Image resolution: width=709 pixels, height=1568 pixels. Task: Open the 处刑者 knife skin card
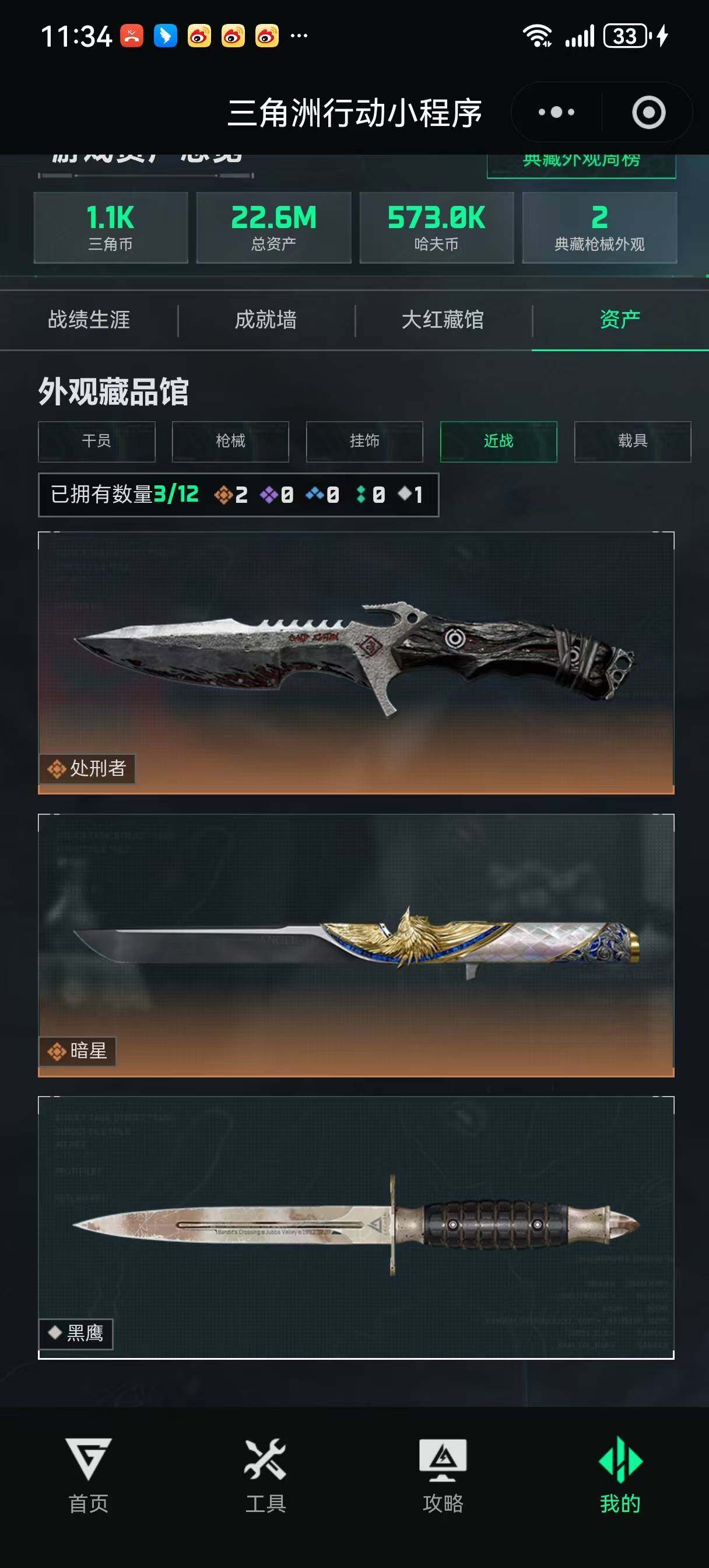pos(356,663)
